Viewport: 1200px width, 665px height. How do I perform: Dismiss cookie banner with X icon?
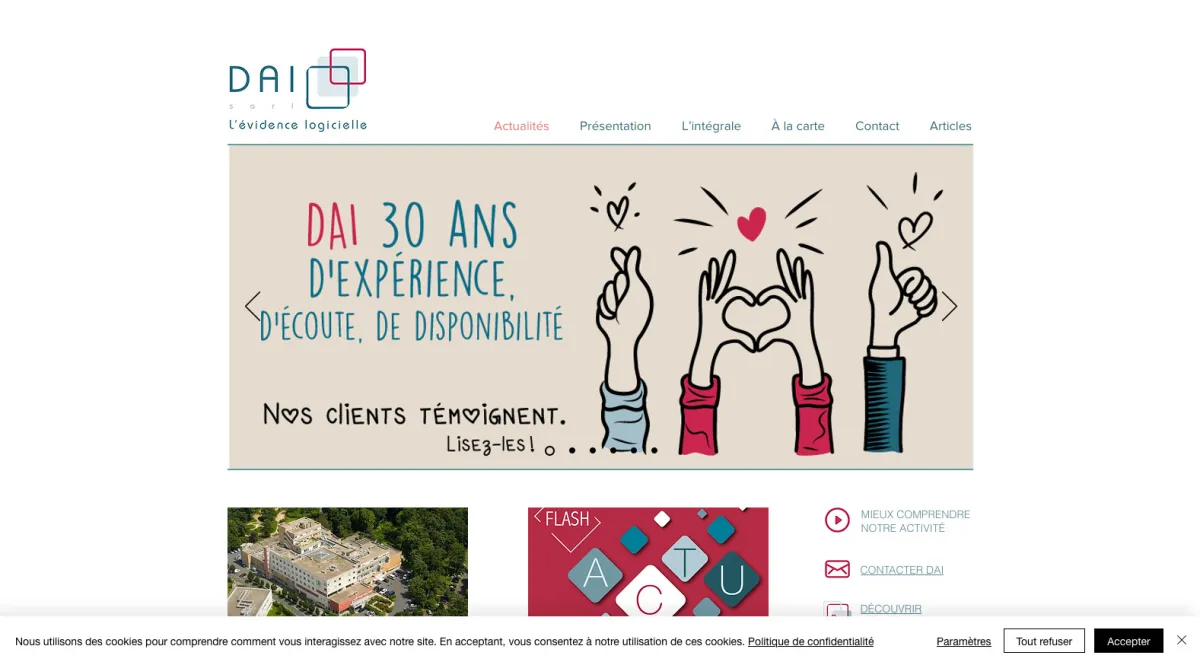(x=1181, y=640)
